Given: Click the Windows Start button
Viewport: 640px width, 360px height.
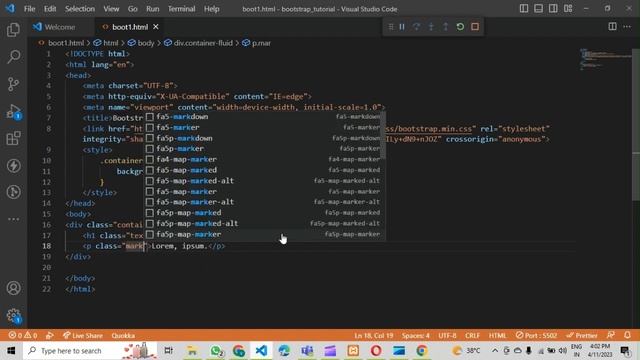Looking at the screenshot, I should coord(11,351).
